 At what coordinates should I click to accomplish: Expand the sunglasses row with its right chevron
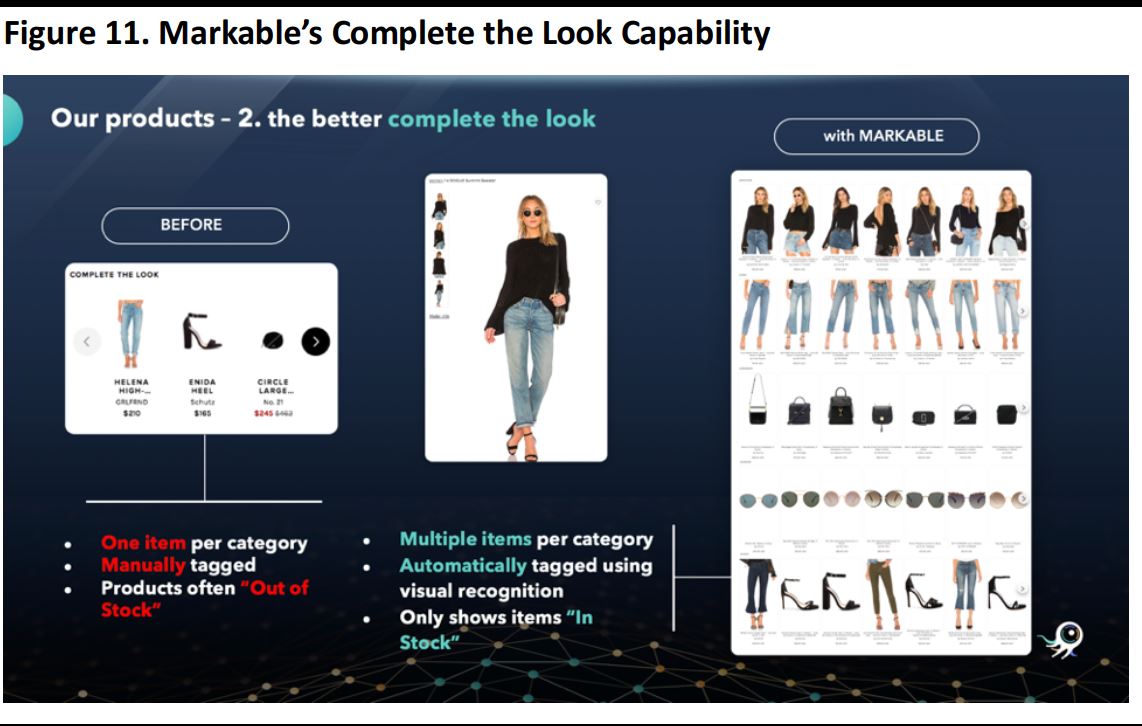[x=1022, y=499]
